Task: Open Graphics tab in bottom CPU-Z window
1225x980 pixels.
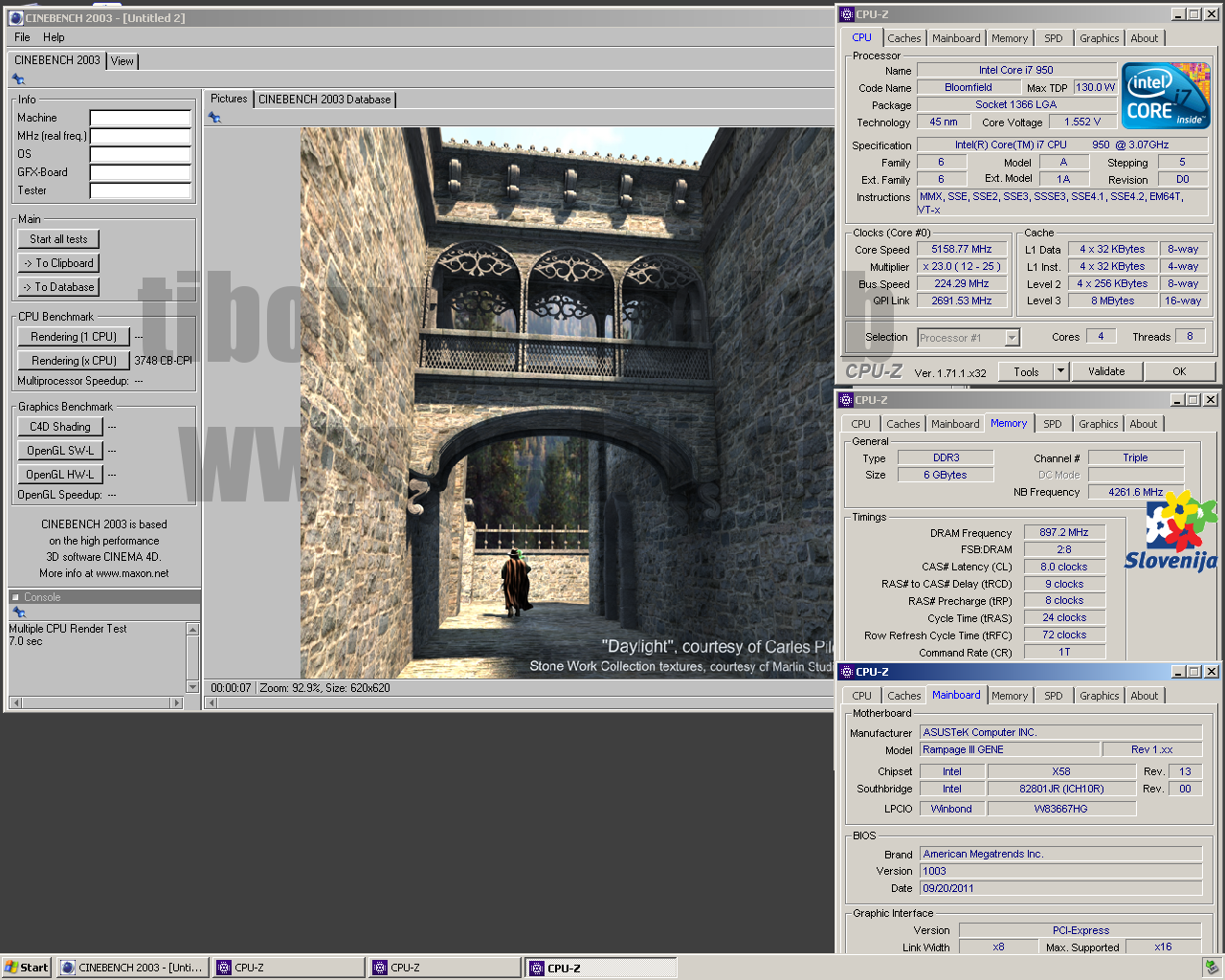Action: click(x=1100, y=696)
